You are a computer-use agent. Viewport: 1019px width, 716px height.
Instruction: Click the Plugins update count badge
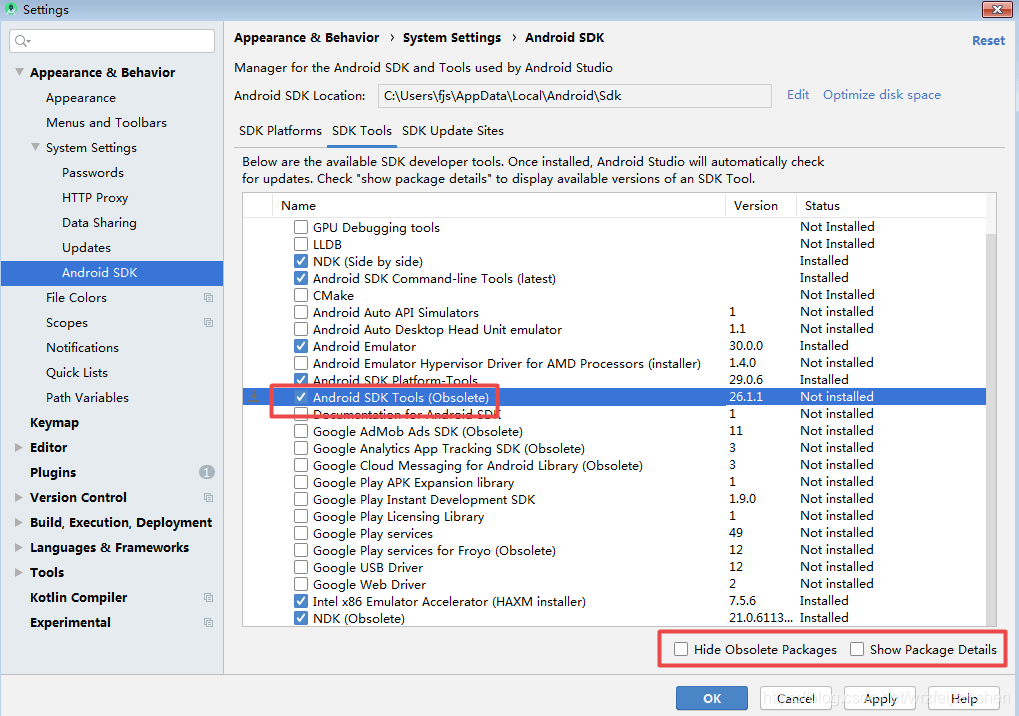pyautogui.click(x=207, y=472)
